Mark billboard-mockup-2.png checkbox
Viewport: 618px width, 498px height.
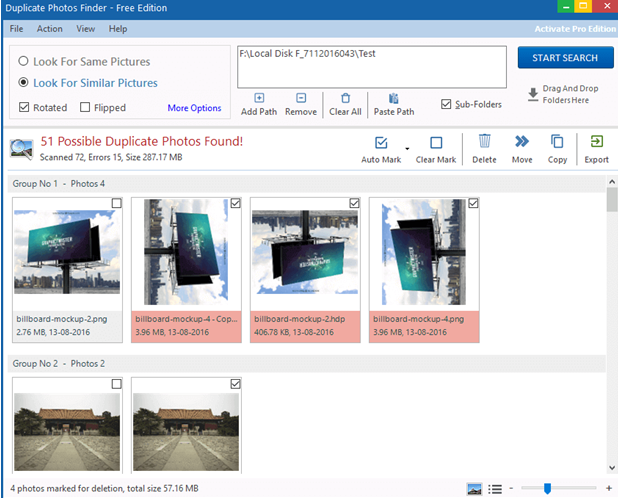click(117, 203)
